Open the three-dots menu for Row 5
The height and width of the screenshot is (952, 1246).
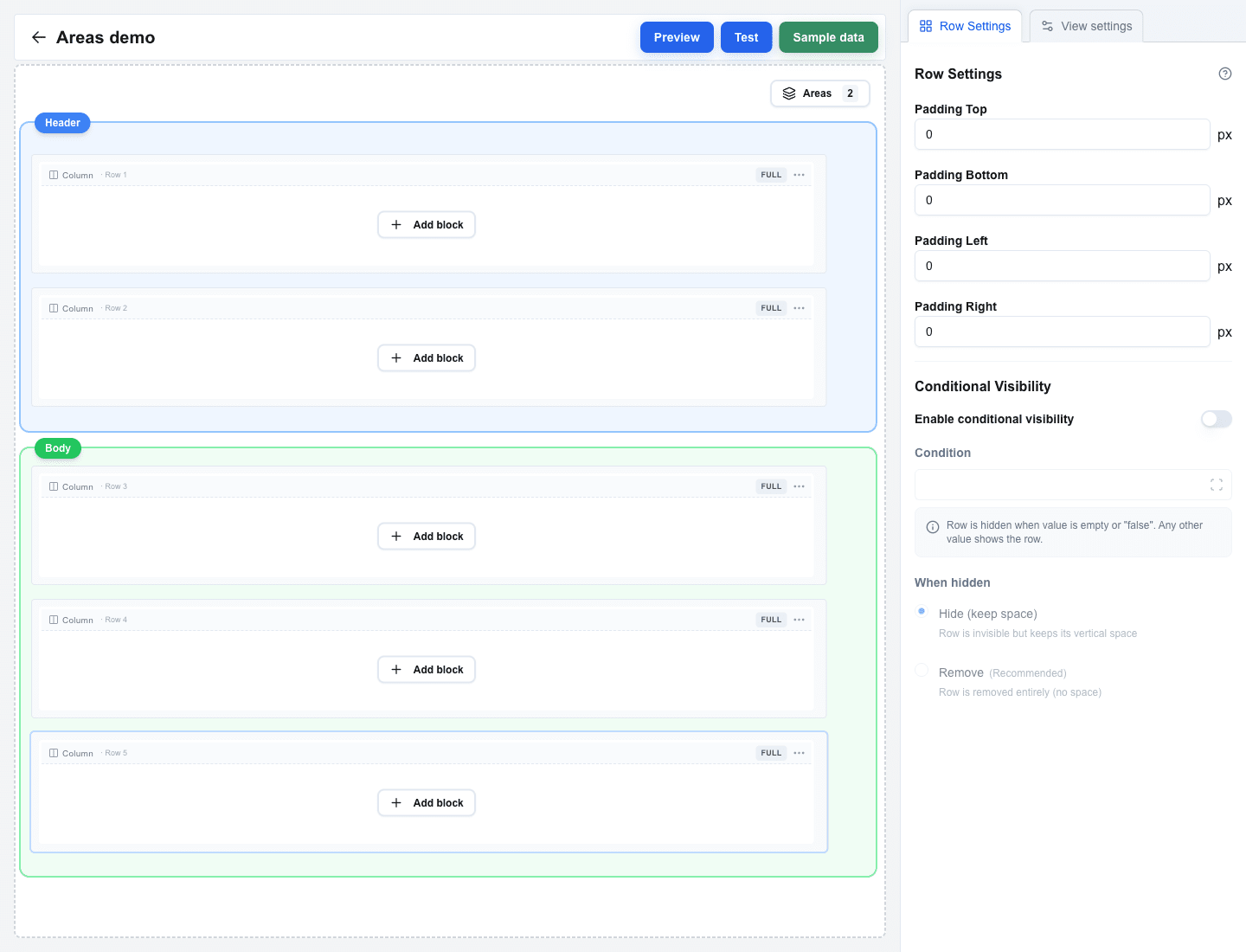pos(800,753)
